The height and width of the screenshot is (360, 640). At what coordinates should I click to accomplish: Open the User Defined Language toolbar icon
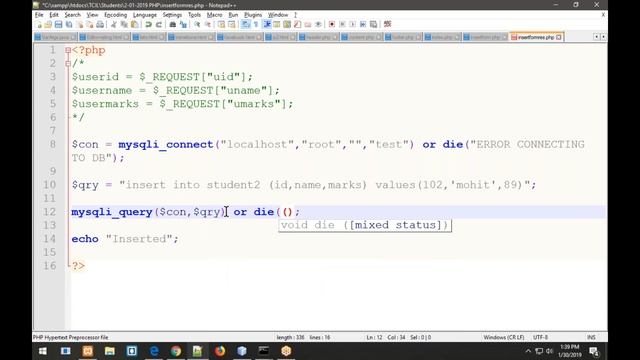click(277, 24)
